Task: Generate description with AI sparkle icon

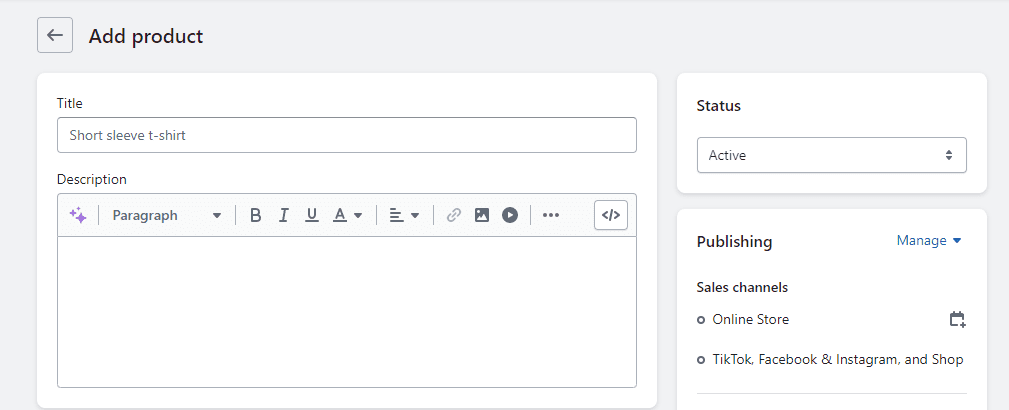Action: [x=78, y=215]
